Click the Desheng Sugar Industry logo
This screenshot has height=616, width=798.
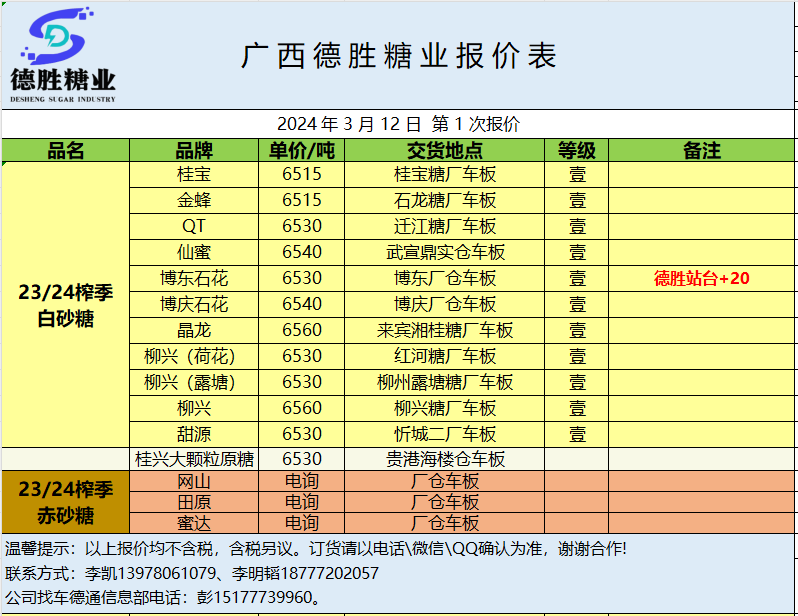pyautogui.click(x=63, y=56)
